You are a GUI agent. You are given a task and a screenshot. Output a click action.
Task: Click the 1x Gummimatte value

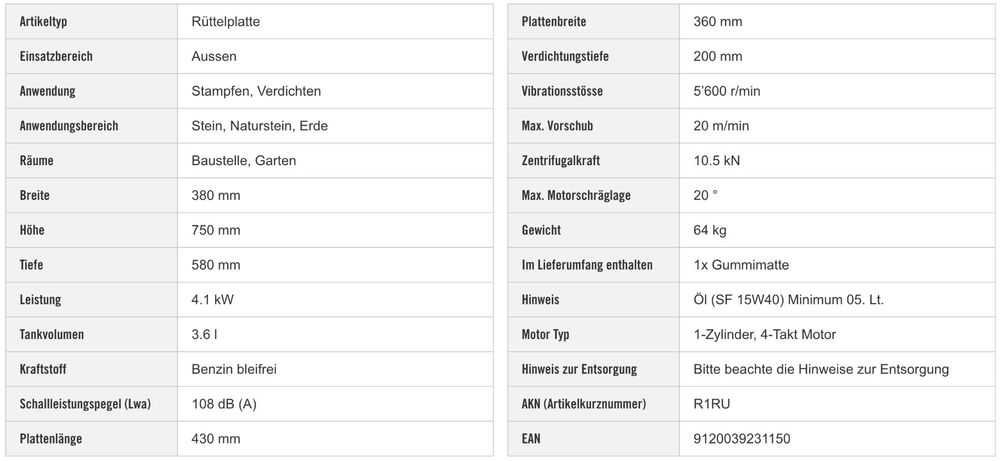point(741,265)
